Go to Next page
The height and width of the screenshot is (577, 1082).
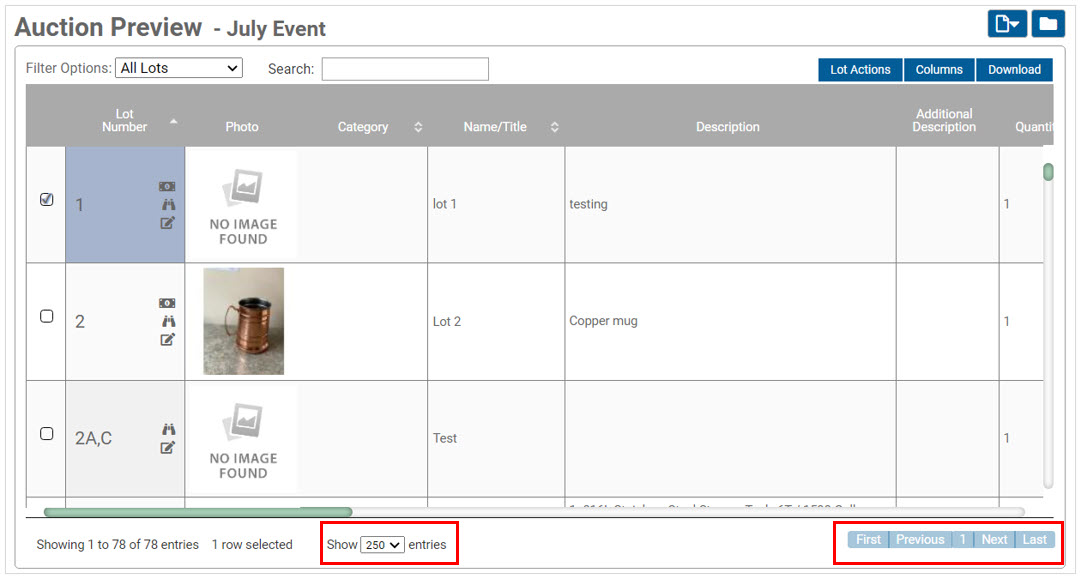coord(994,540)
